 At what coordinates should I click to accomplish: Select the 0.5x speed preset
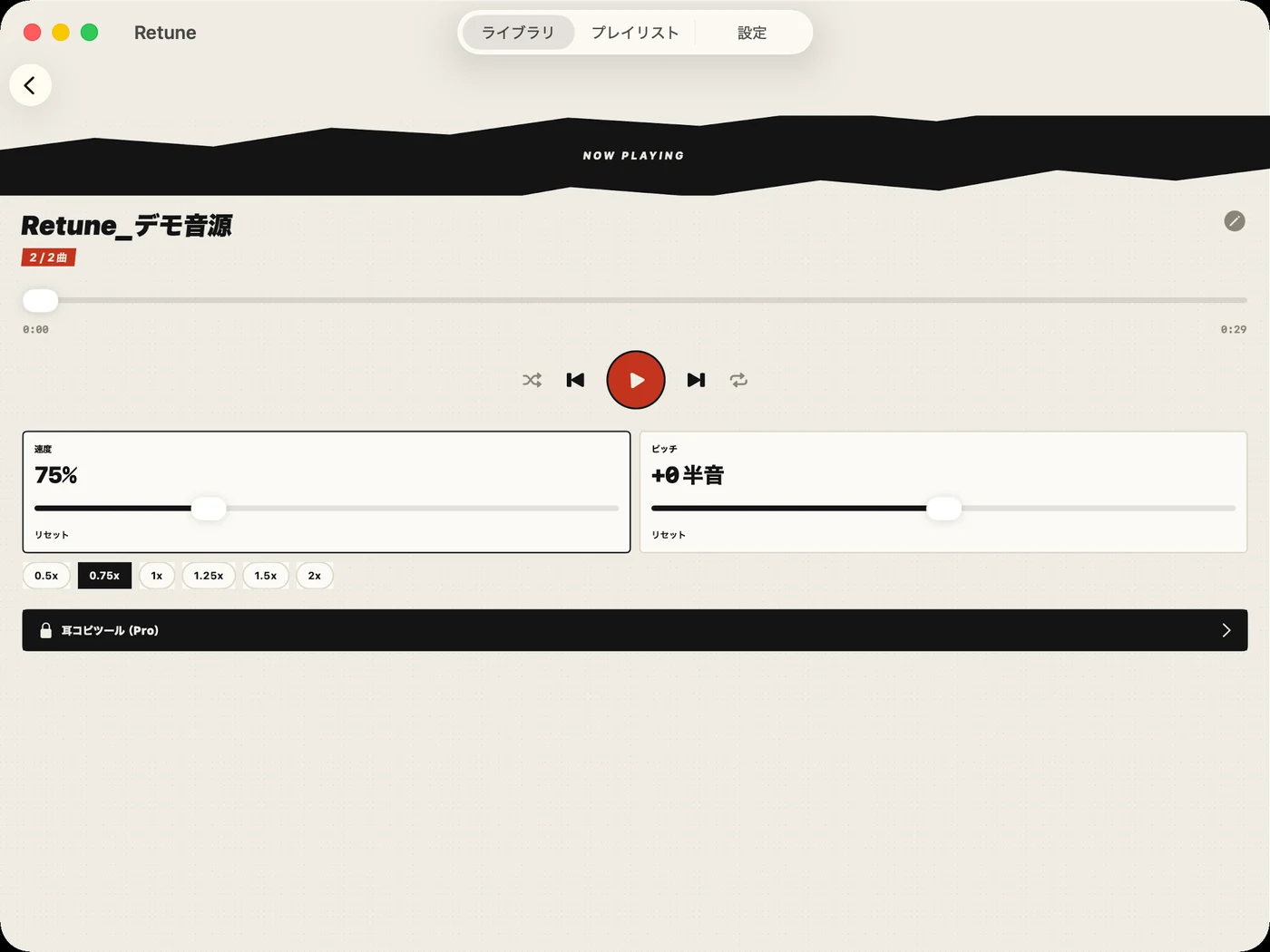click(46, 576)
